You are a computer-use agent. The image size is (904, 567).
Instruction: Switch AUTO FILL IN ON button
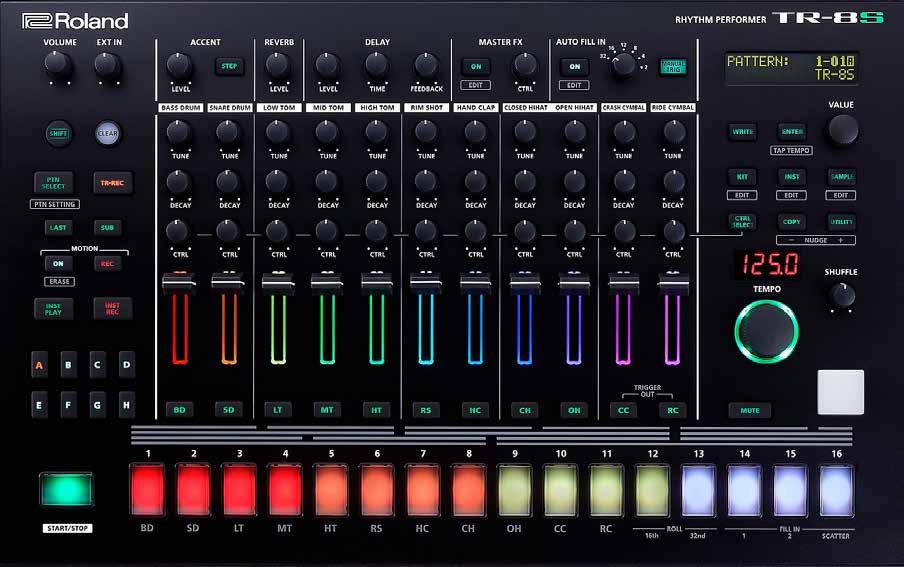575,66
